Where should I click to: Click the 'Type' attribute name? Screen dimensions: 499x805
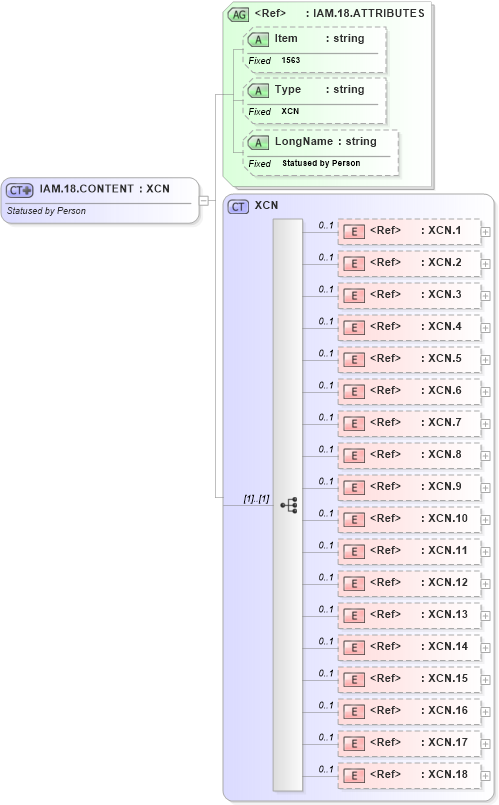[x=287, y=89]
